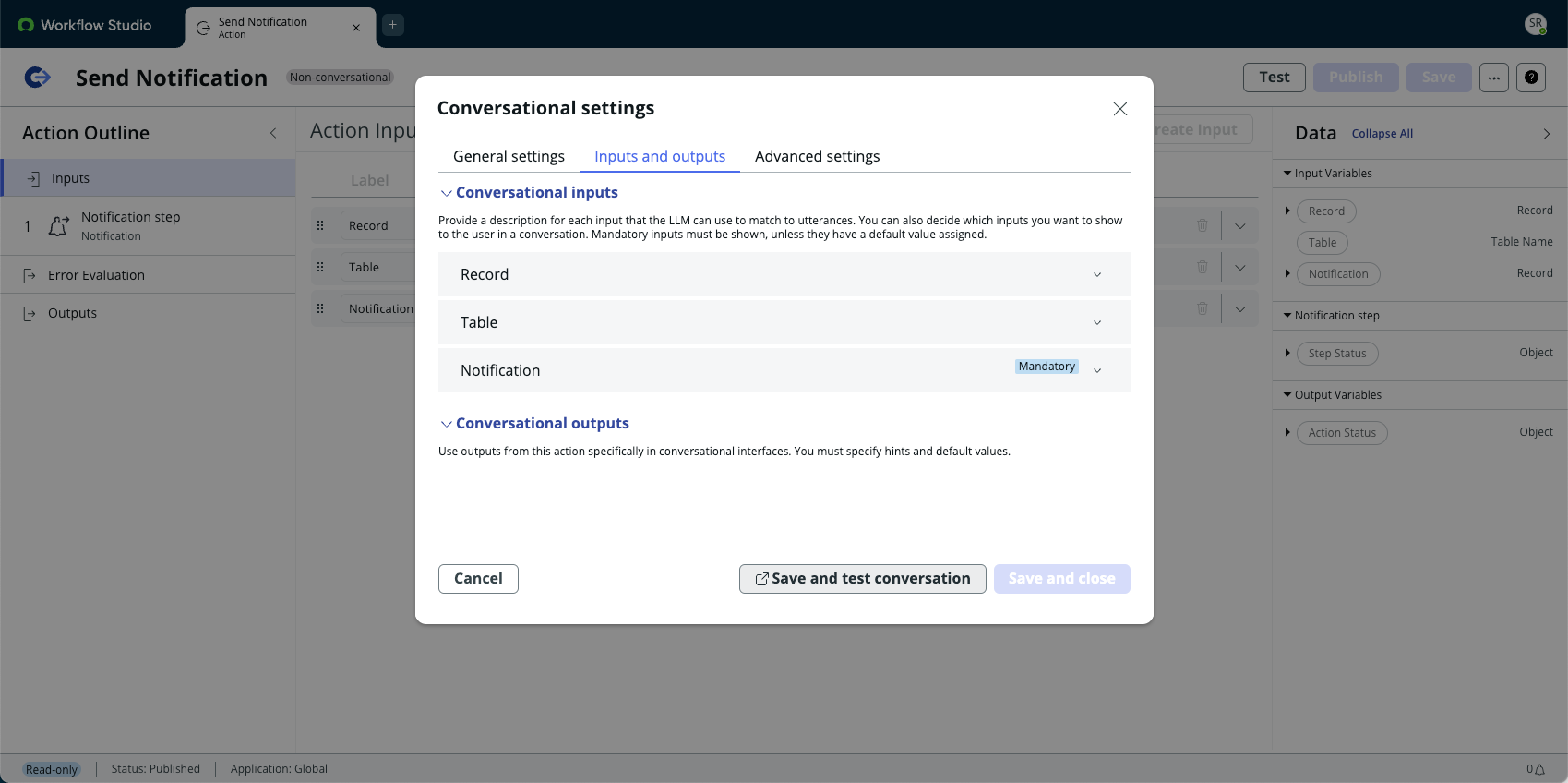Switch to General settings tab
Viewport: 1568px width, 783px height.
click(x=509, y=156)
